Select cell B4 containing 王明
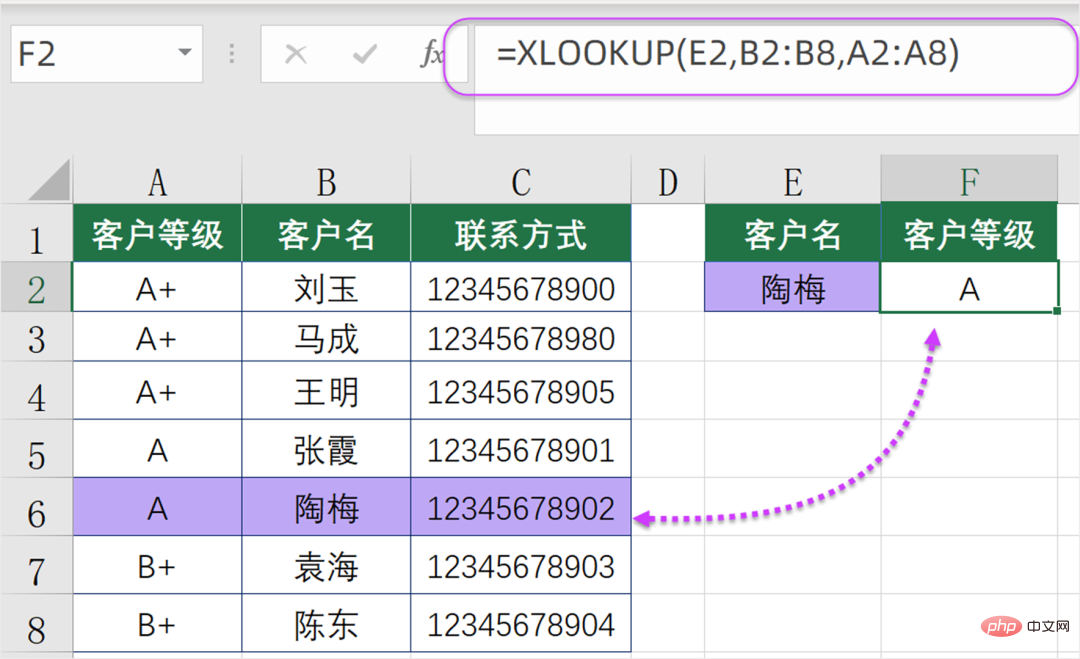The height and width of the screenshot is (659, 1080). [326, 390]
